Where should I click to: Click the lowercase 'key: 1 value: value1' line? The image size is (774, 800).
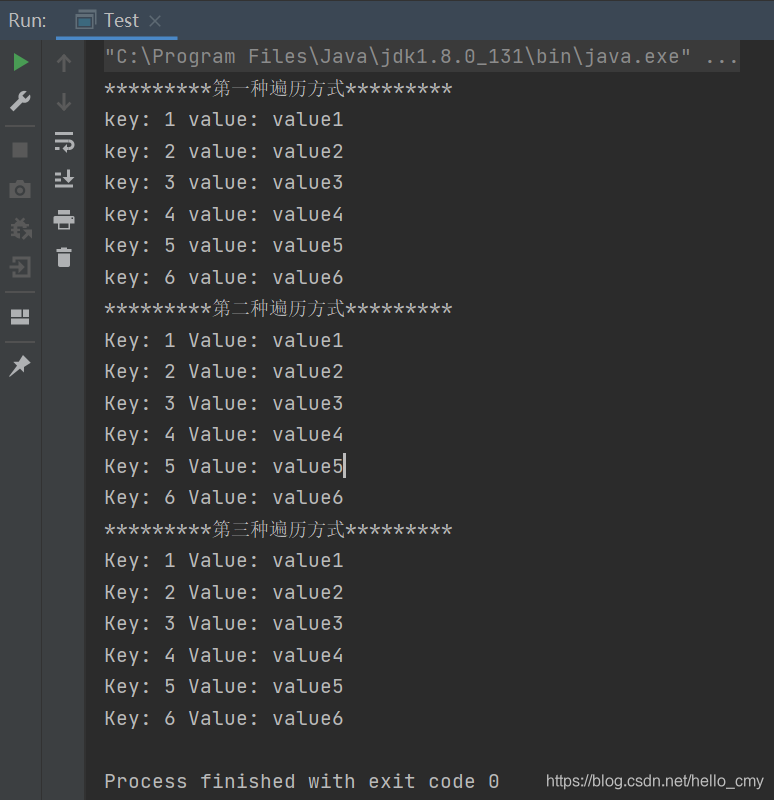tap(223, 120)
